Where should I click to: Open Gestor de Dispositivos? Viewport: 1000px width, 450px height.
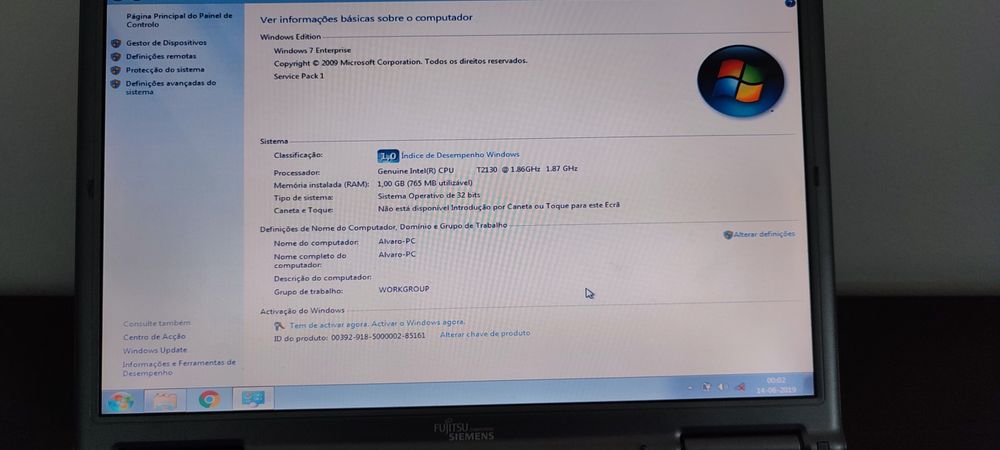point(166,43)
